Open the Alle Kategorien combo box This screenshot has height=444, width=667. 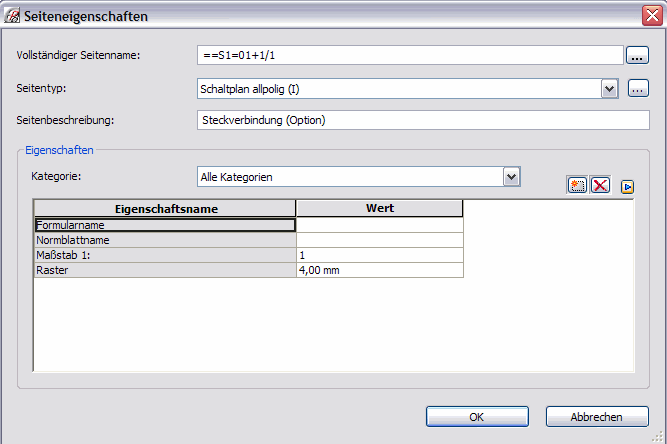click(359, 177)
